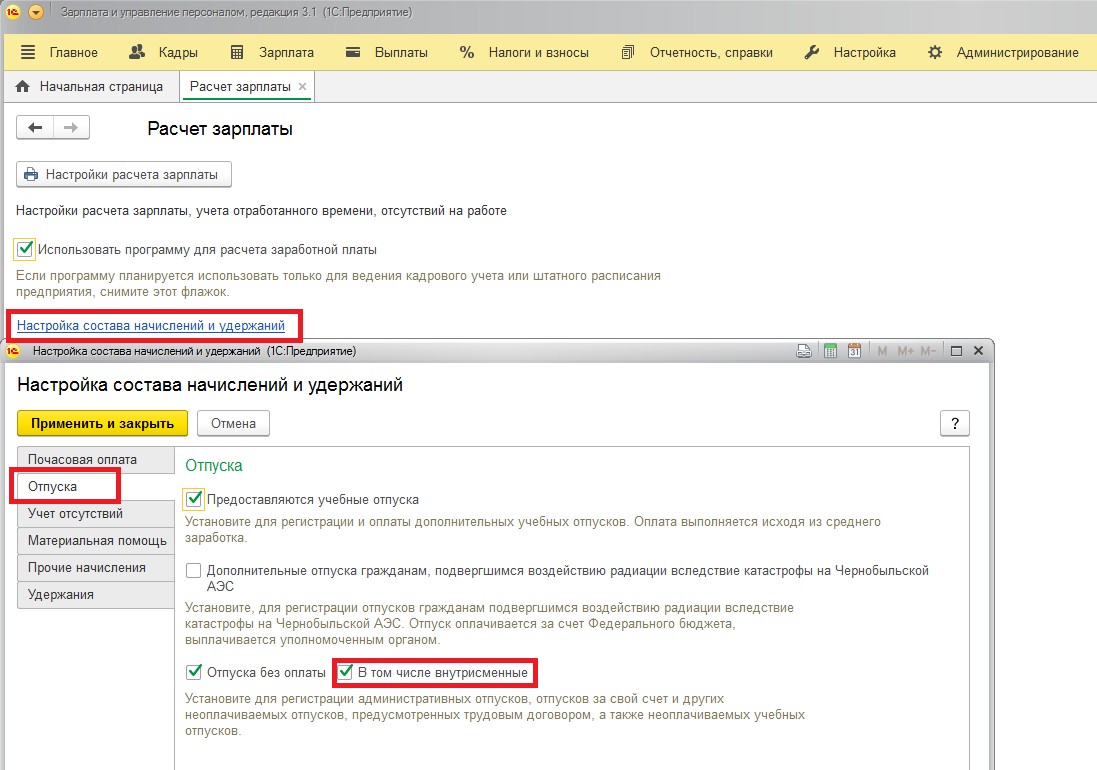
Task: Close the Расчет зарплаты tab
Action: pos(303,87)
